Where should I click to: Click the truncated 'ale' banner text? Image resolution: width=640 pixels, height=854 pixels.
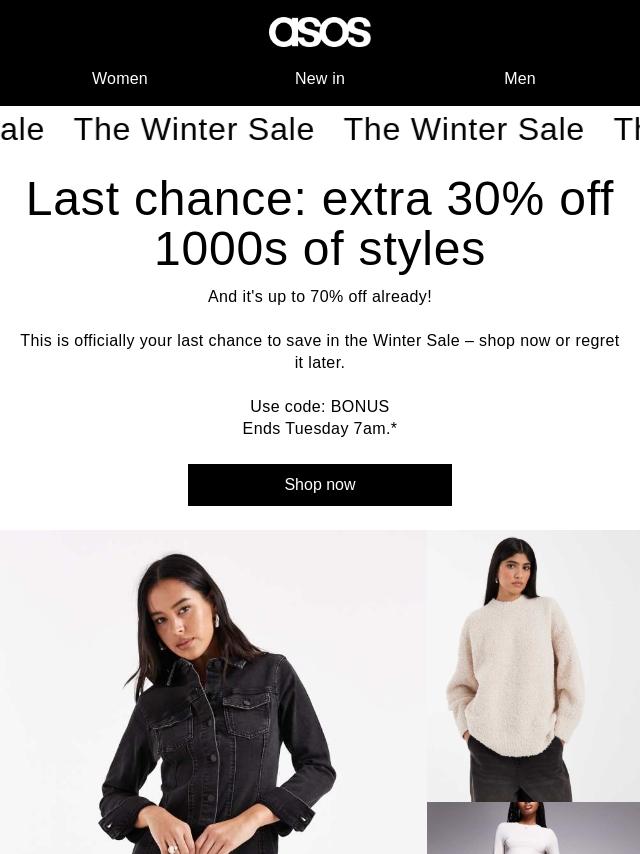tap(22, 130)
